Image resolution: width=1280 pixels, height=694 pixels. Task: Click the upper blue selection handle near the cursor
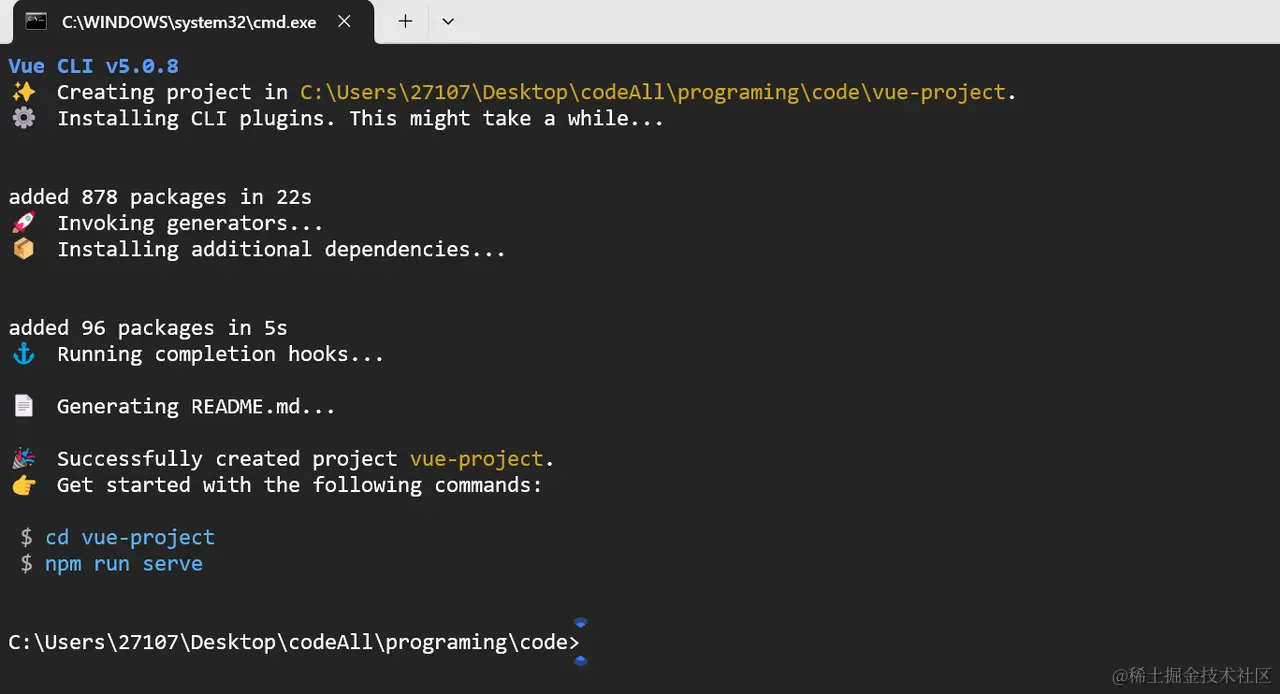pos(580,623)
